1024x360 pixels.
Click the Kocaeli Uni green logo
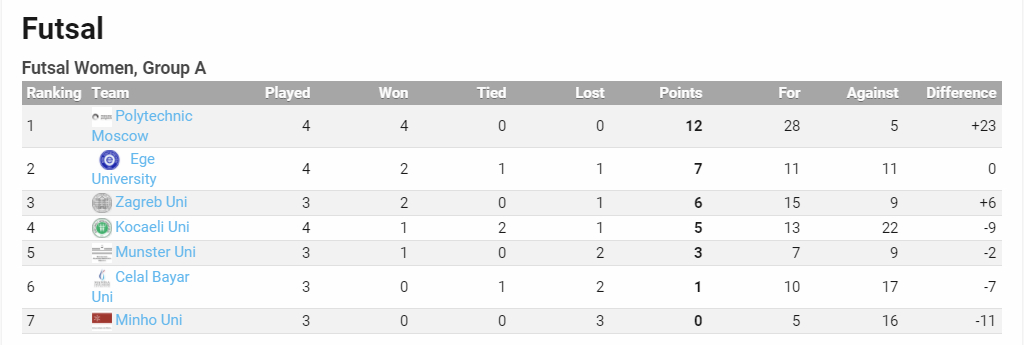(102, 227)
